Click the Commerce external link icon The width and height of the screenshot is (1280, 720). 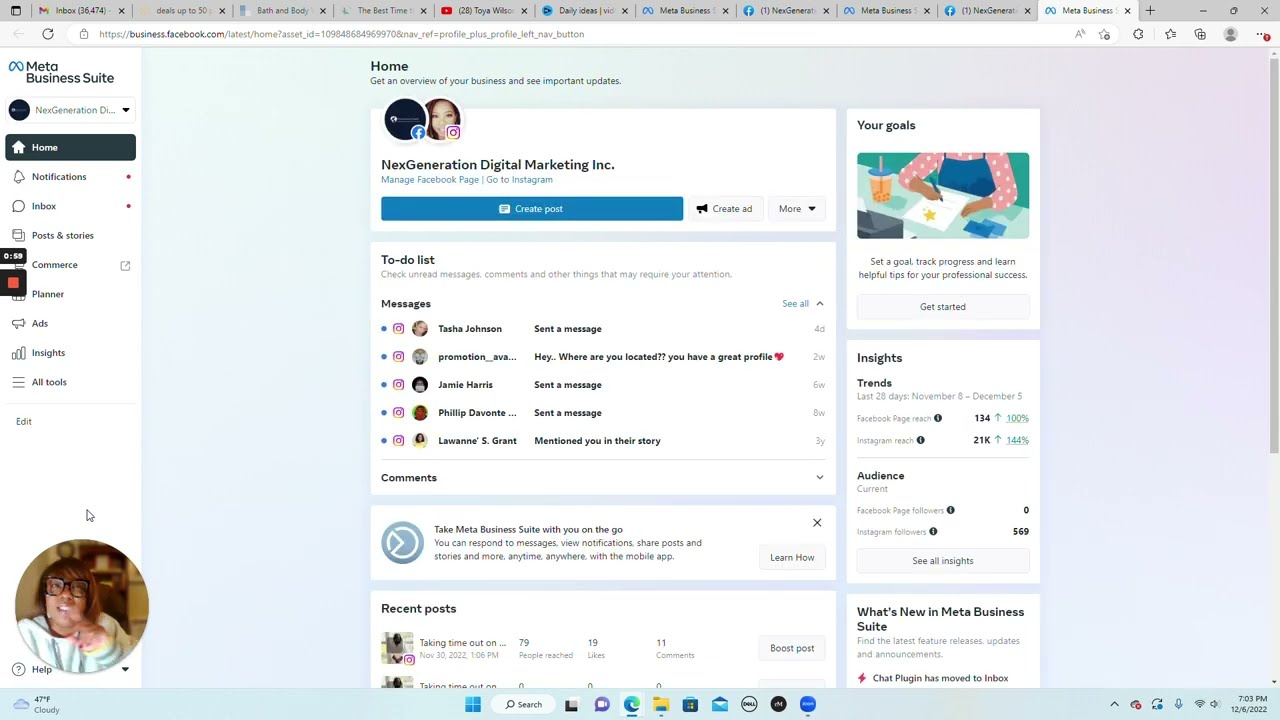pyautogui.click(x=125, y=265)
